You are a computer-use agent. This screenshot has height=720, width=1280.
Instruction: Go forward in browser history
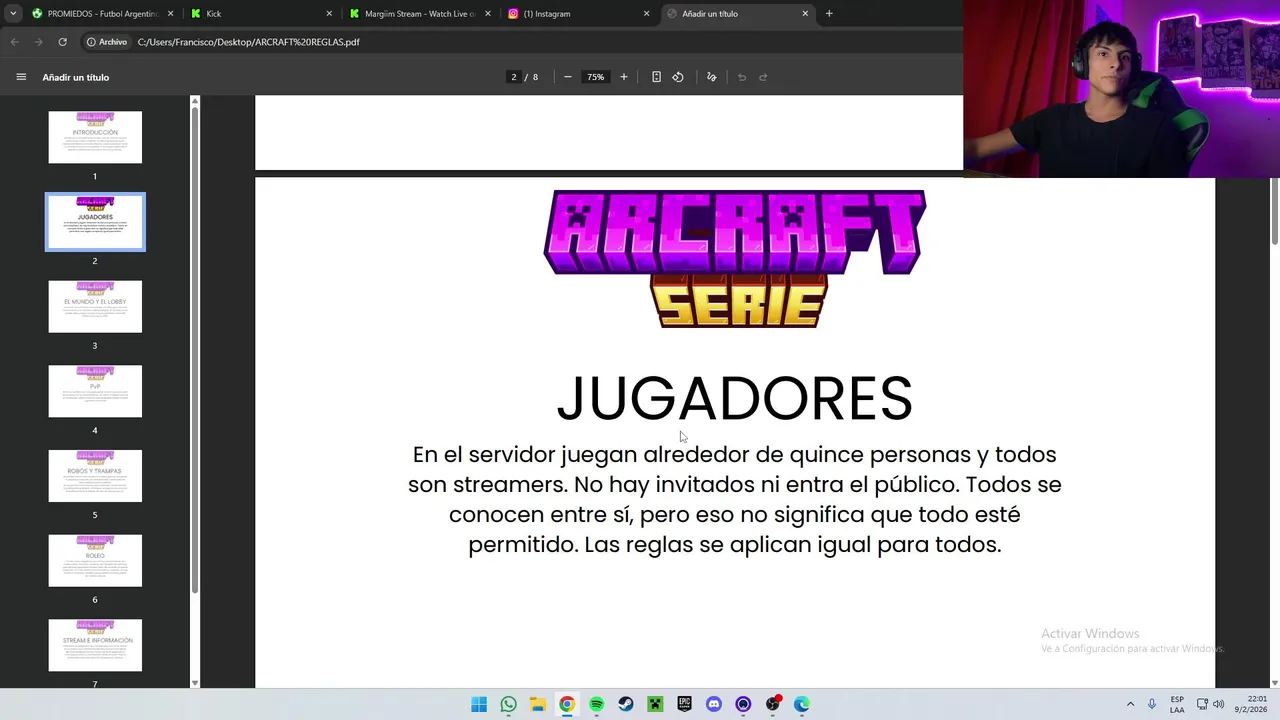pos(38,42)
